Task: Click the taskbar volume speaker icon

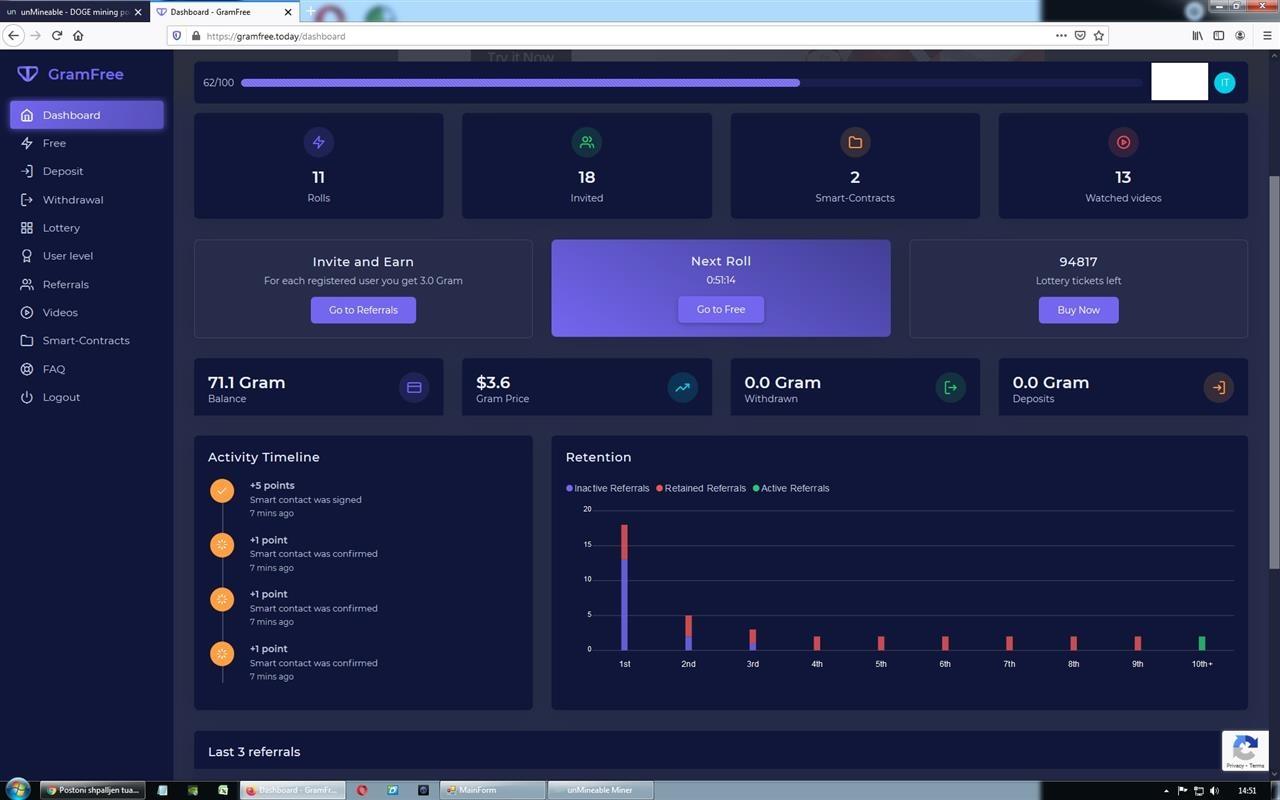Action: tap(1216, 790)
